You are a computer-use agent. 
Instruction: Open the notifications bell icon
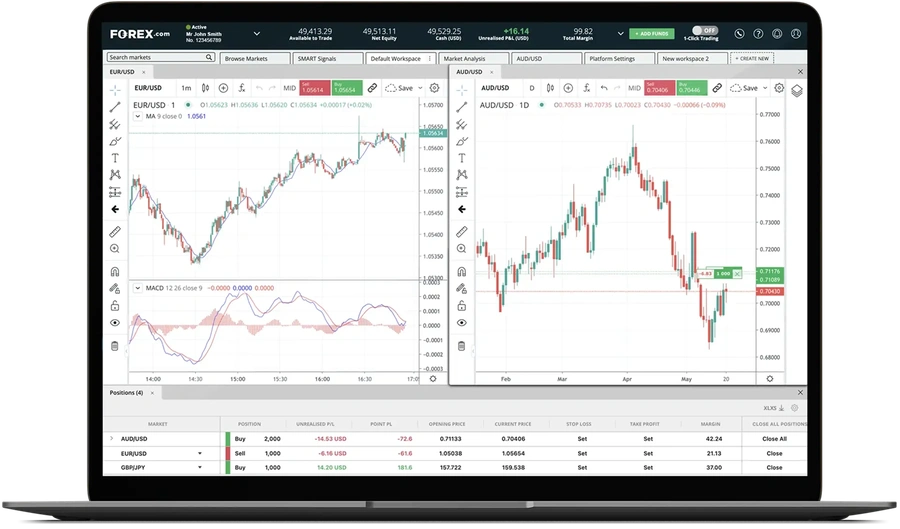click(x=777, y=34)
